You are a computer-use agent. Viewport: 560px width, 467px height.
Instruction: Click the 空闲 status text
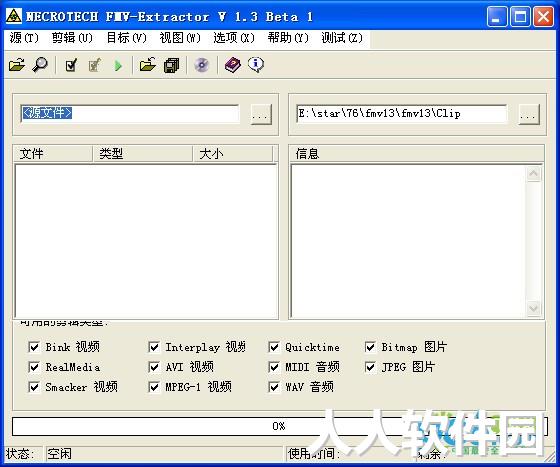pyautogui.click(x=60, y=454)
